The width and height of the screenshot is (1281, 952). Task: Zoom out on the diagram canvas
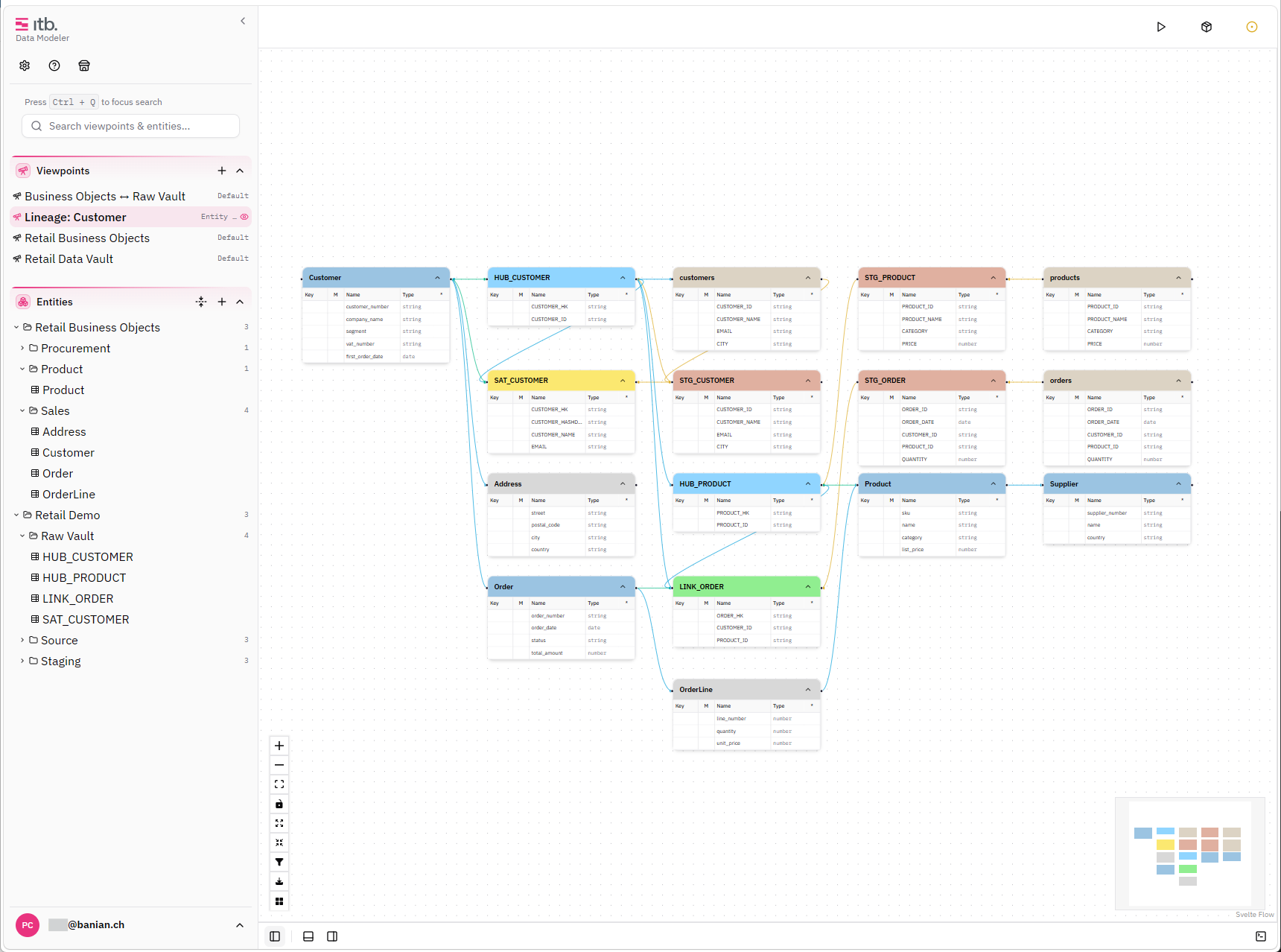pos(279,765)
